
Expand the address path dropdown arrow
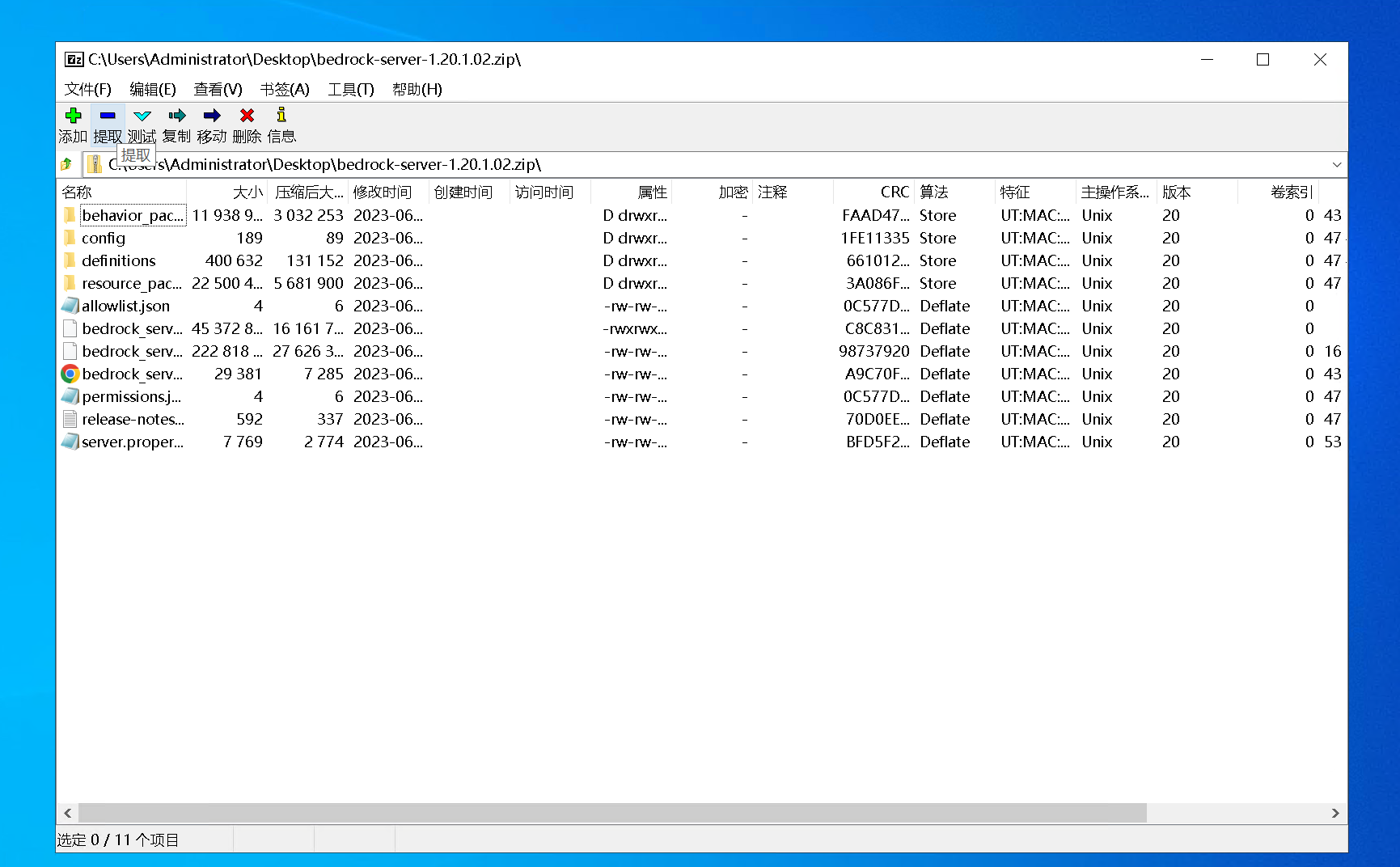[x=1336, y=165]
